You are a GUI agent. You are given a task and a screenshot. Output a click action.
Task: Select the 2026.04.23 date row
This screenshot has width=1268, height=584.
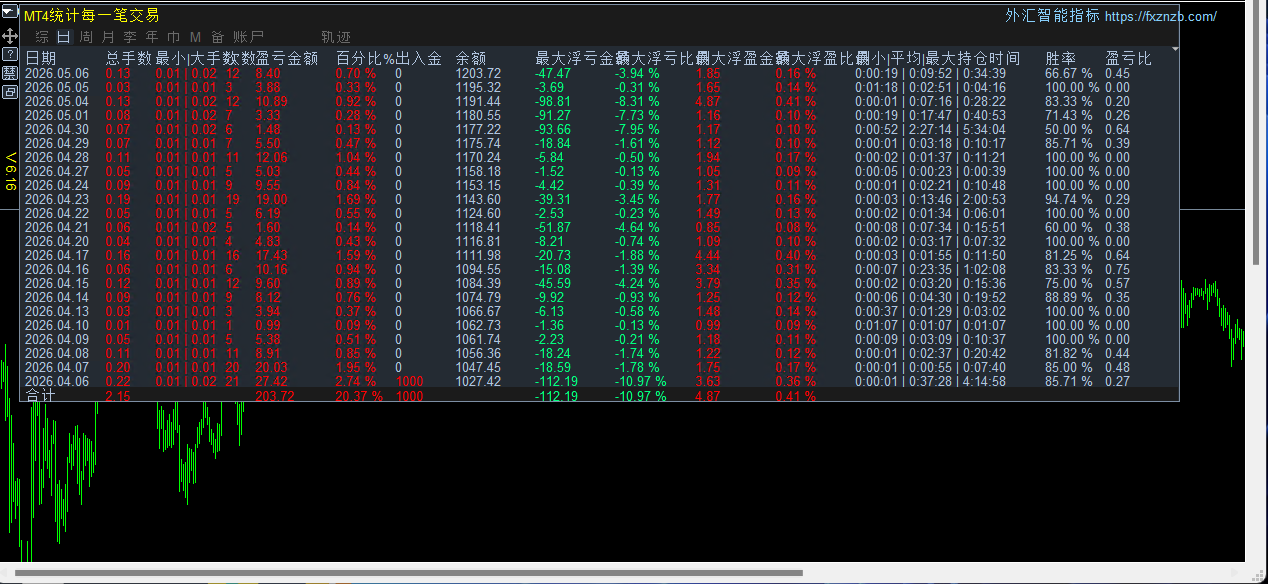tap(56, 199)
